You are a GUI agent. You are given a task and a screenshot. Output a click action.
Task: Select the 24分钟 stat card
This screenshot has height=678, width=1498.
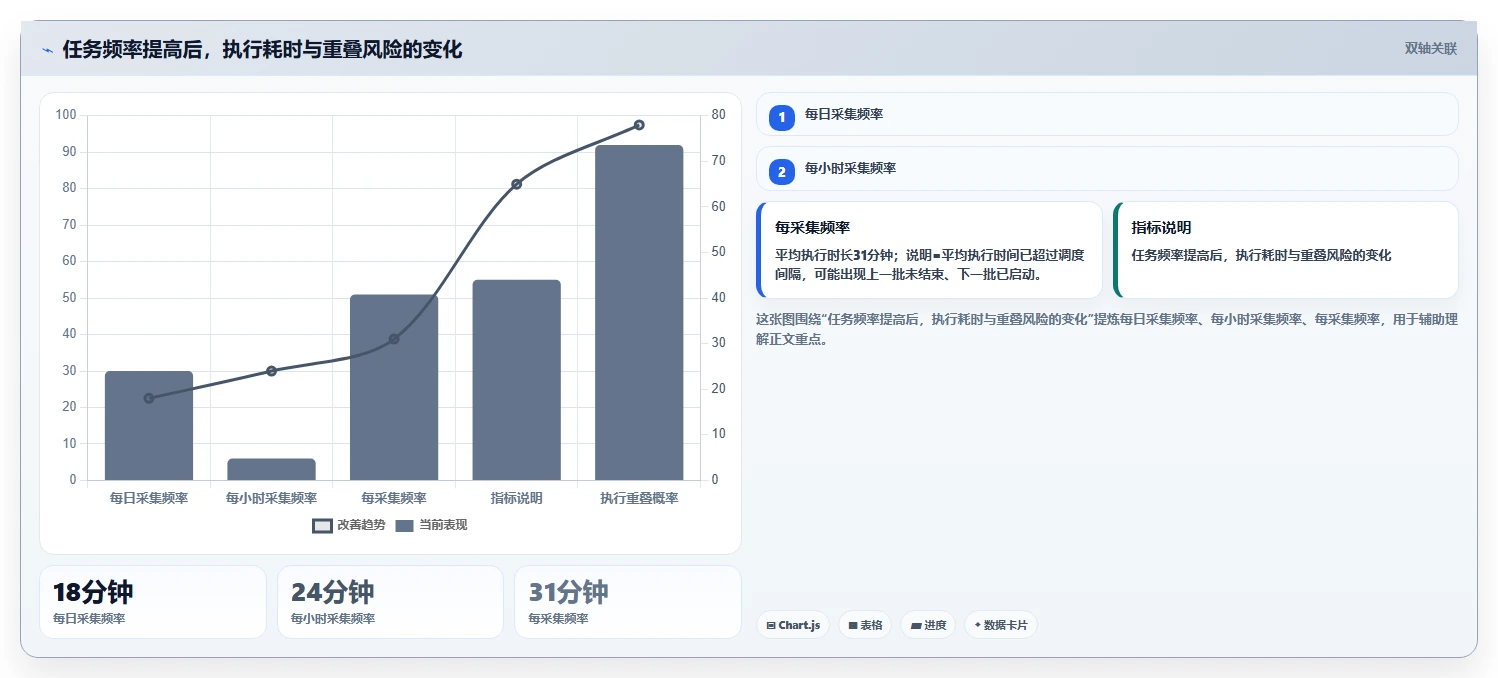tap(390, 602)
